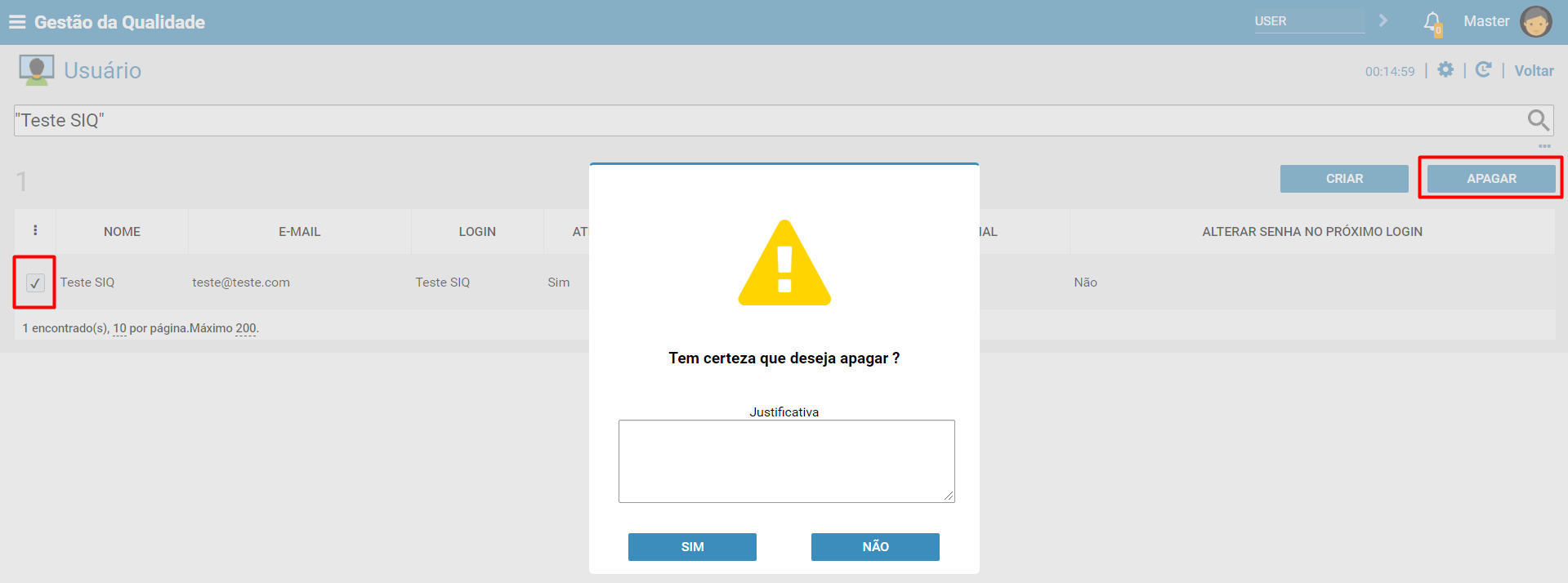Focus the Justificativa text area
Screen dimensions: 1568x583
(786, 461)
